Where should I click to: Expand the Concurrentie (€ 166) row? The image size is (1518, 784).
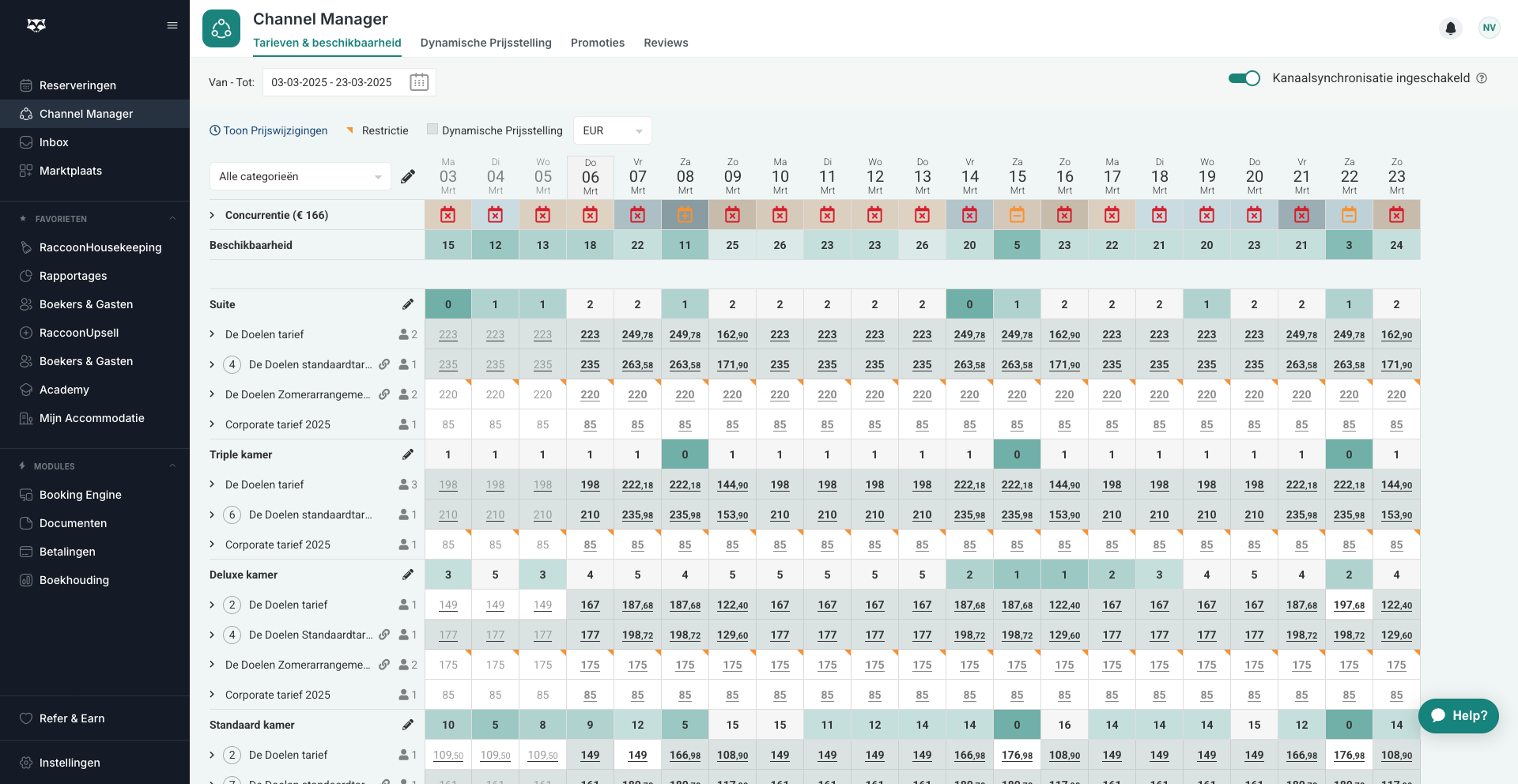click(212, 215)
